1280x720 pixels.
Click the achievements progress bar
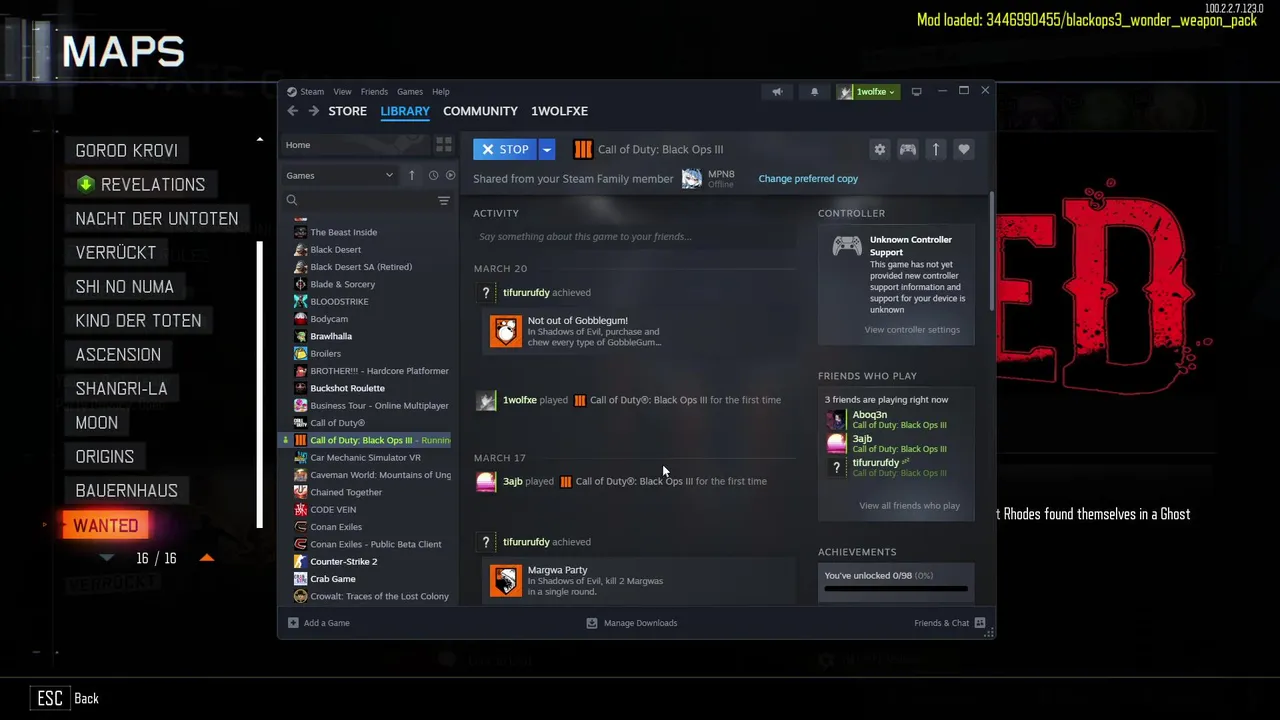(896, 589)
